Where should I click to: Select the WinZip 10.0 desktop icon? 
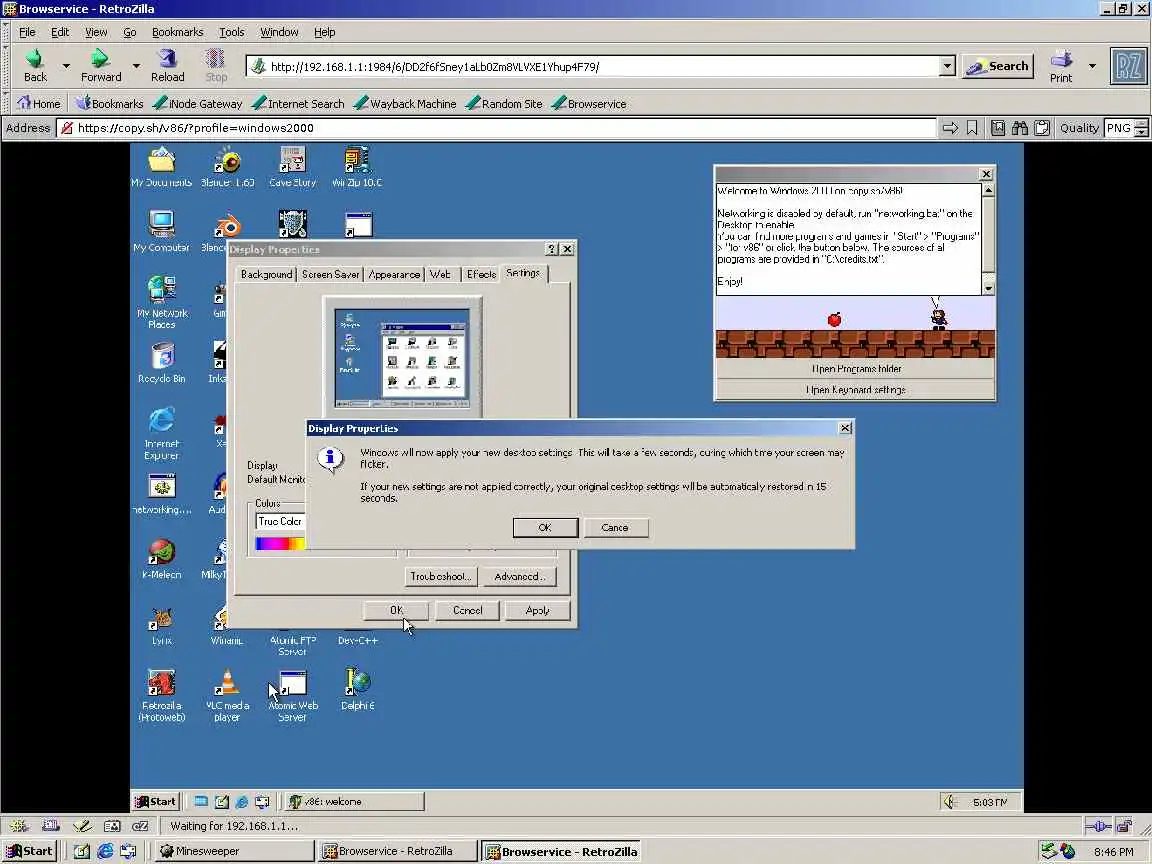357,167
